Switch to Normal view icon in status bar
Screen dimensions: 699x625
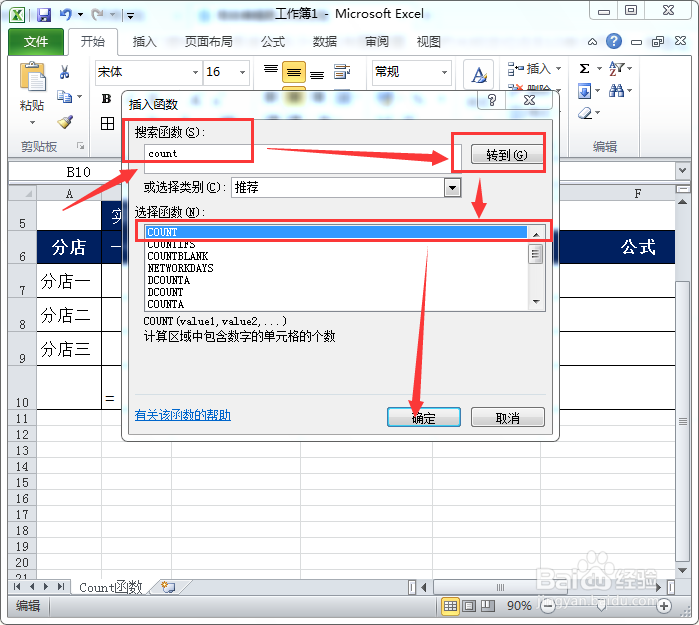[x=450, y=606]
